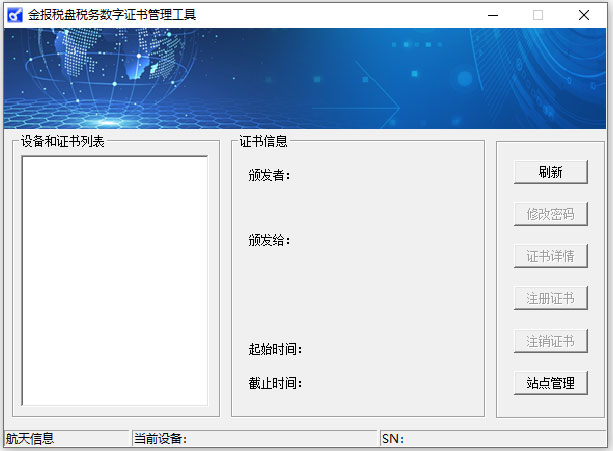Select the greyed-out 修改密码 button
Viewport: 613px width, 451px height.
tap(550, 214)
